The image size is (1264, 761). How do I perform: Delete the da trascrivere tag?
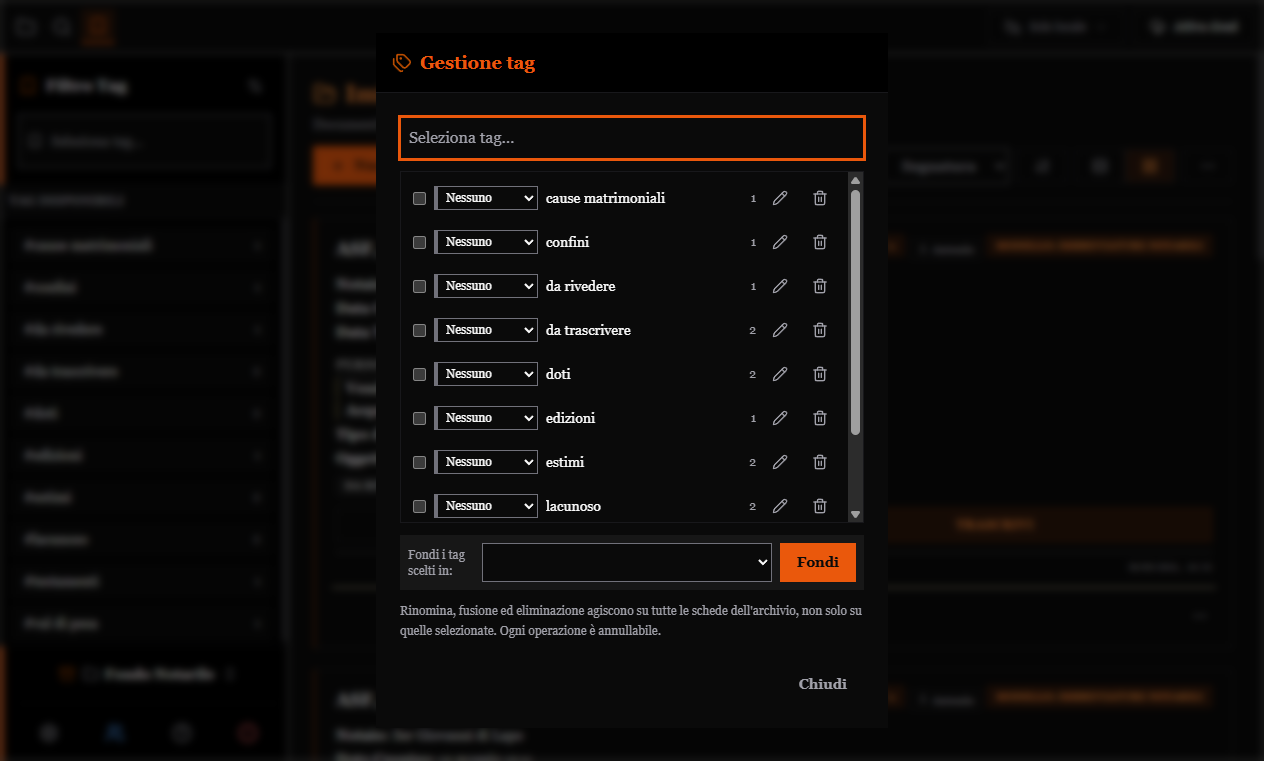820,330
